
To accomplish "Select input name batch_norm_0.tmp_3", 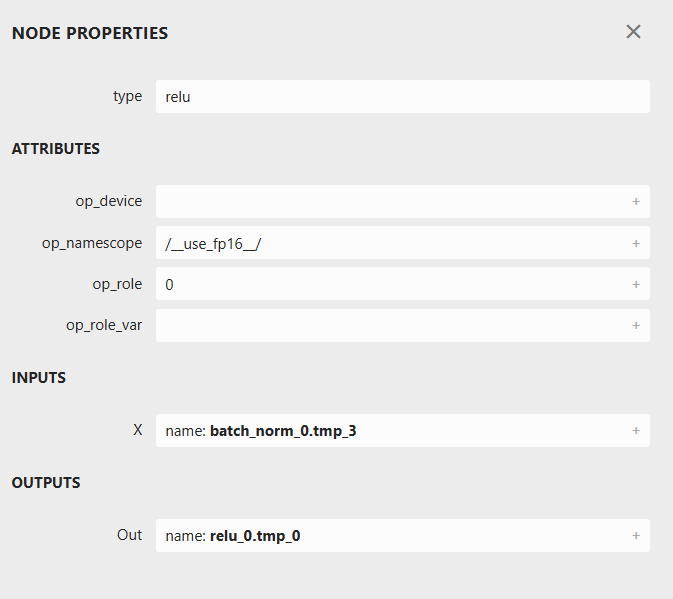I will pos(283,431).
